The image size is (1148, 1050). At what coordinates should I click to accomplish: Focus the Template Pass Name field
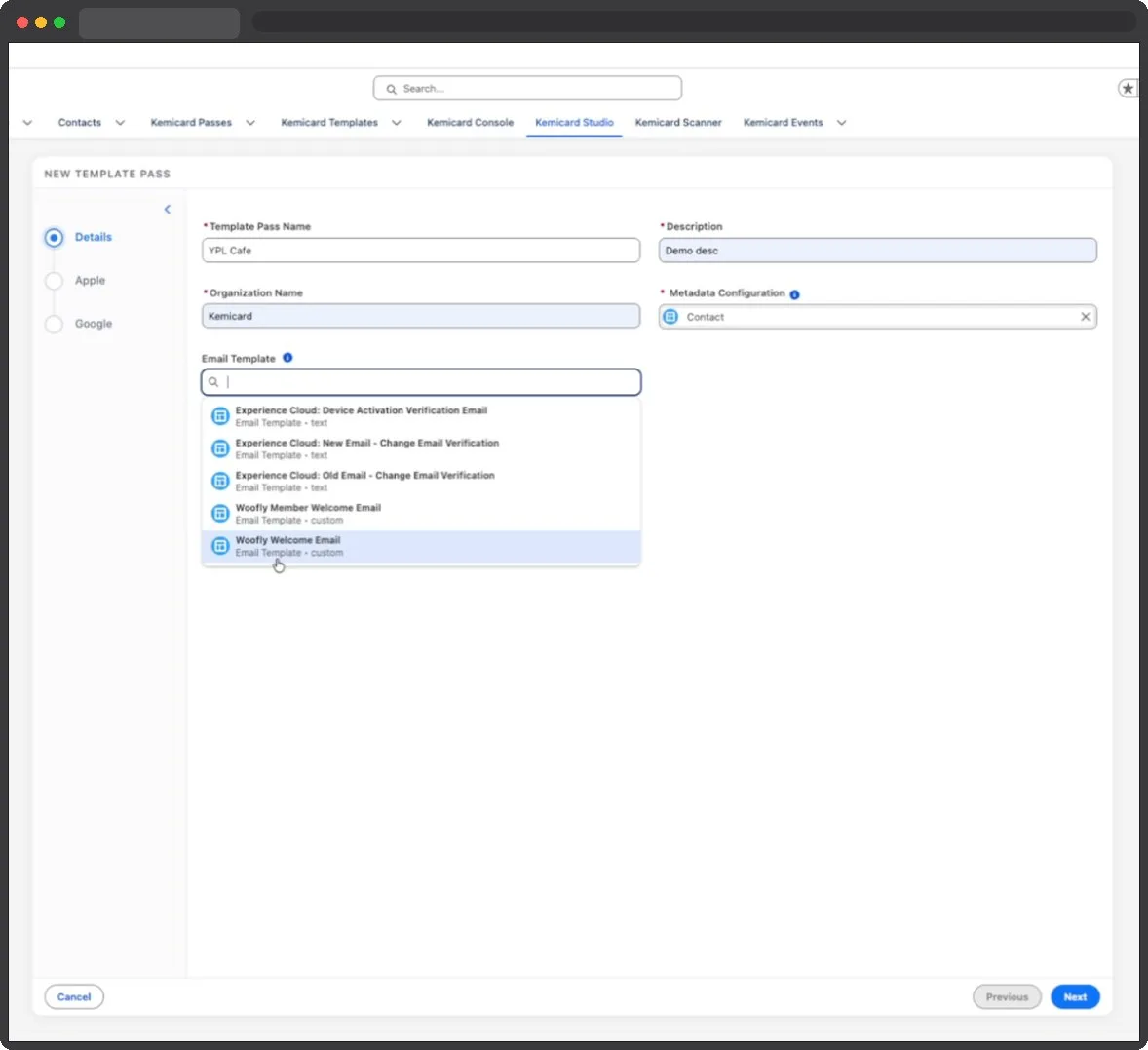pyautogui.click(x=421, y=251)
